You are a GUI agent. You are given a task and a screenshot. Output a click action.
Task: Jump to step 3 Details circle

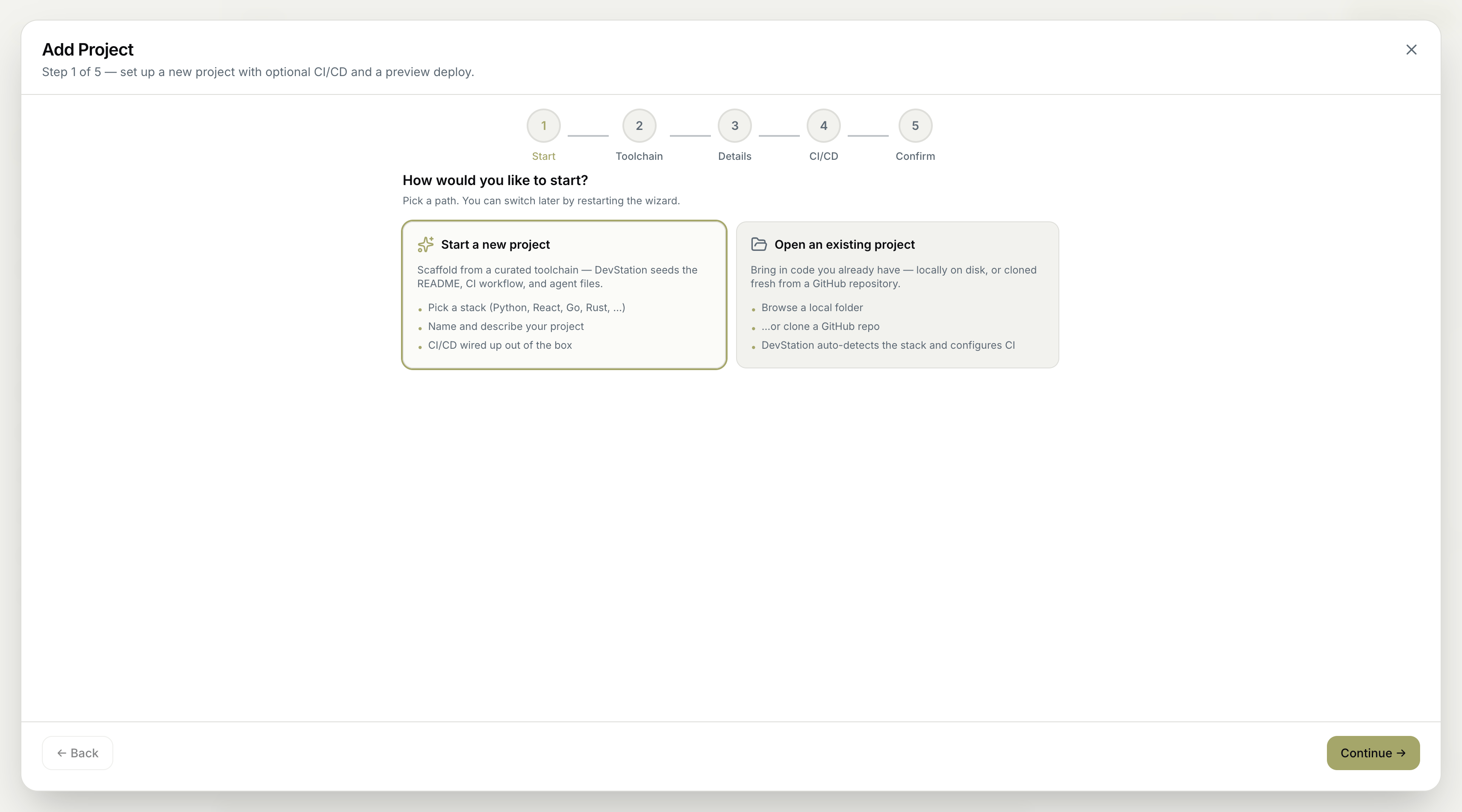734,125
